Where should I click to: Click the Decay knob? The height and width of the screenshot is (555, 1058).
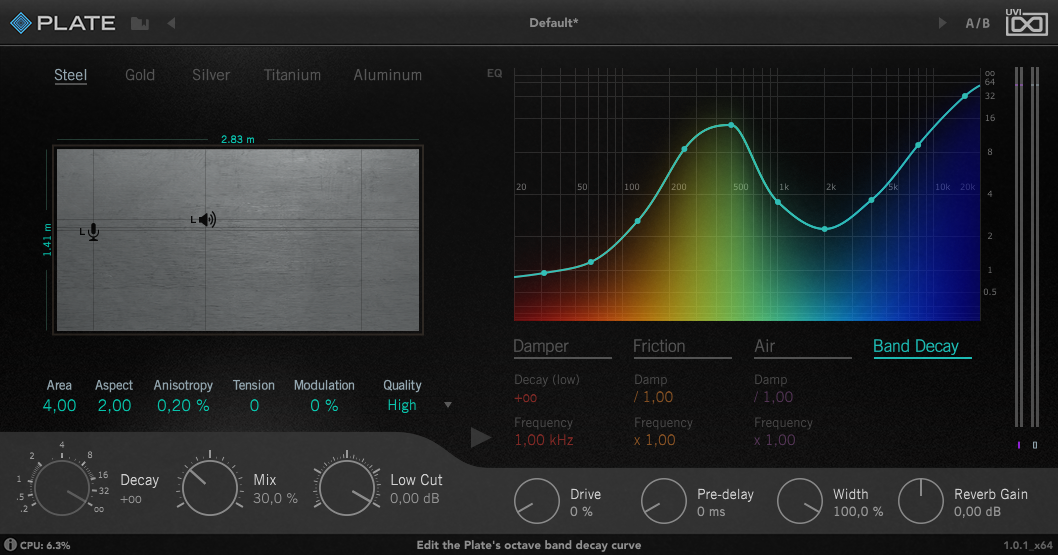tap(62, 487)
